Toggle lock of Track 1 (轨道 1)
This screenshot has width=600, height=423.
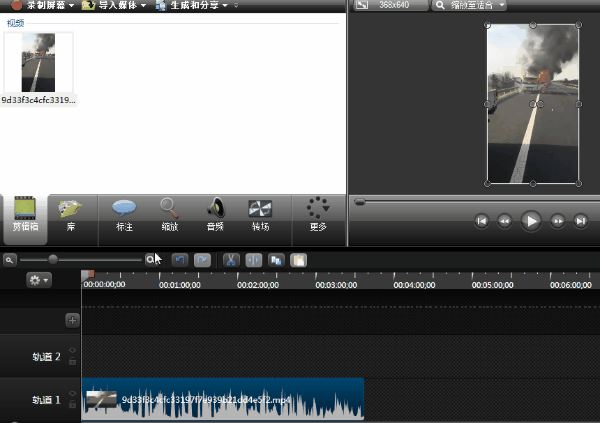[x=72, y=404]
